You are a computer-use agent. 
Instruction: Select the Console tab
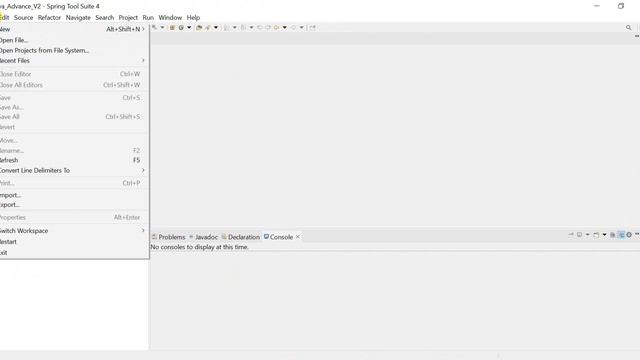coord(278,237)
